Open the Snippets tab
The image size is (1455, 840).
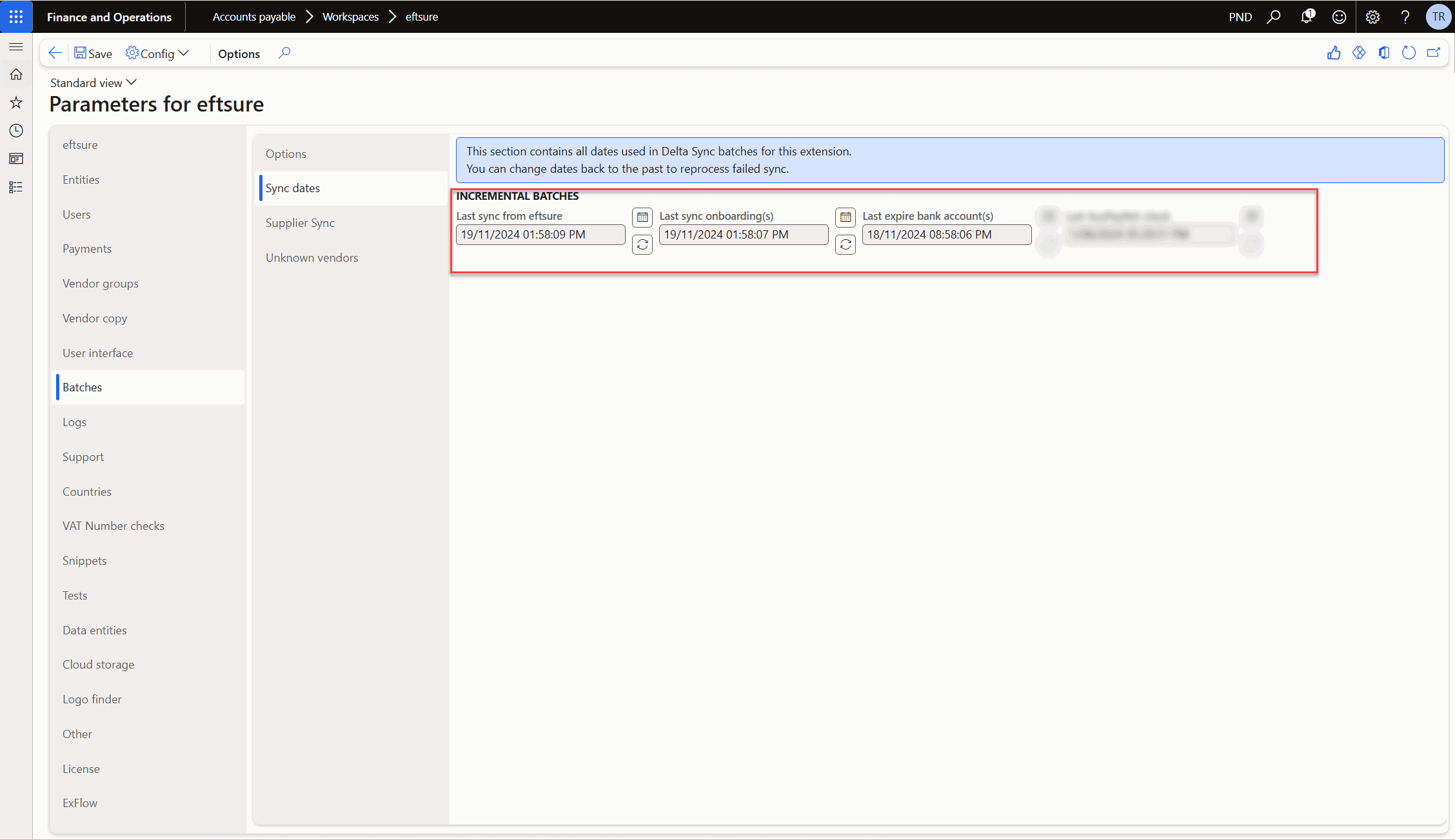coord(148,561)
